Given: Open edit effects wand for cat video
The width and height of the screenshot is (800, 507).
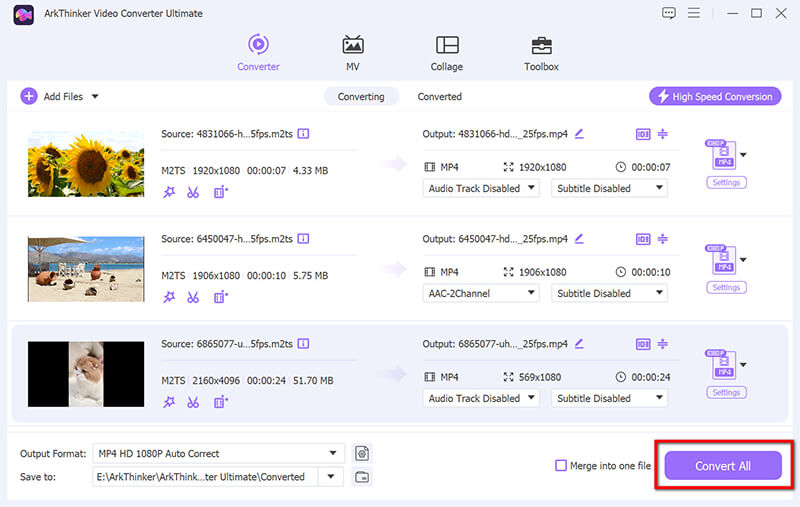Looking at the screenshot, I should [x=169, y=402].
